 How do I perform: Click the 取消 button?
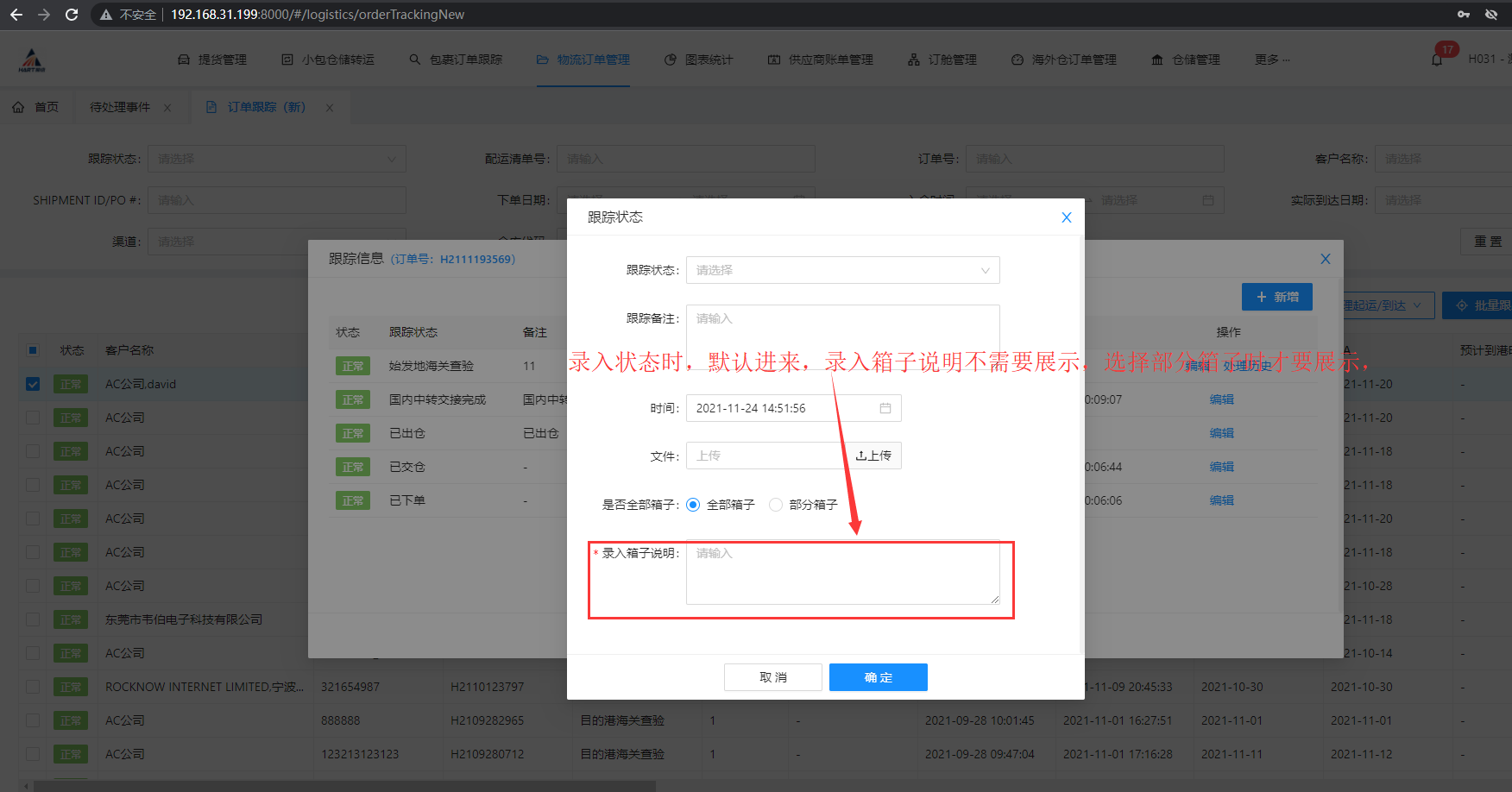pos(772,677)
